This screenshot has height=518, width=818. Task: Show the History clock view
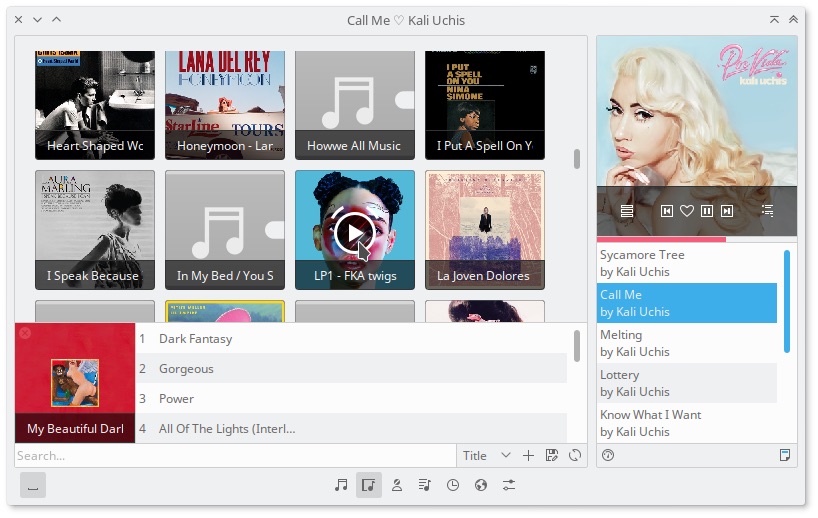[453, 485]
